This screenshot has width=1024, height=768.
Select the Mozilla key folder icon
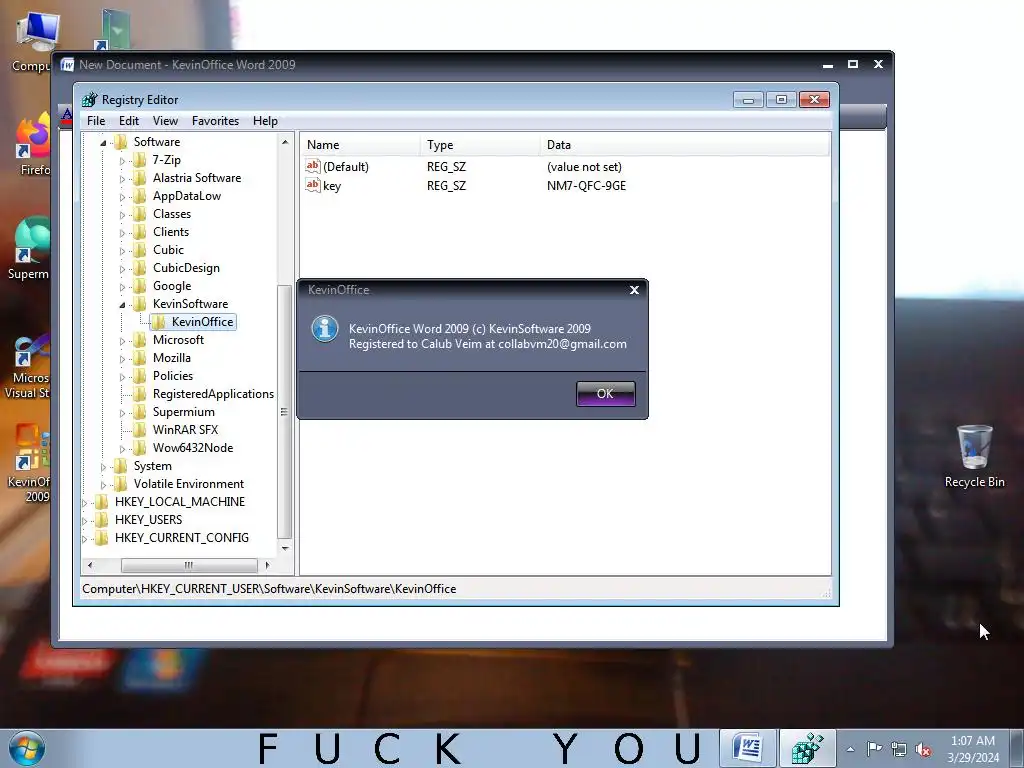(x=140, y=358)
